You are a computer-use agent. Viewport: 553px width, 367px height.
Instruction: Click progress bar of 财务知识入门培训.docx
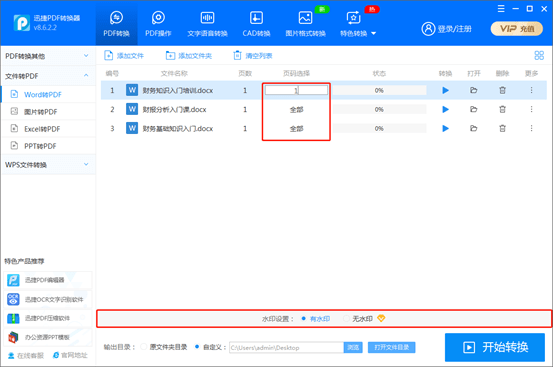[x=379, y=91]
